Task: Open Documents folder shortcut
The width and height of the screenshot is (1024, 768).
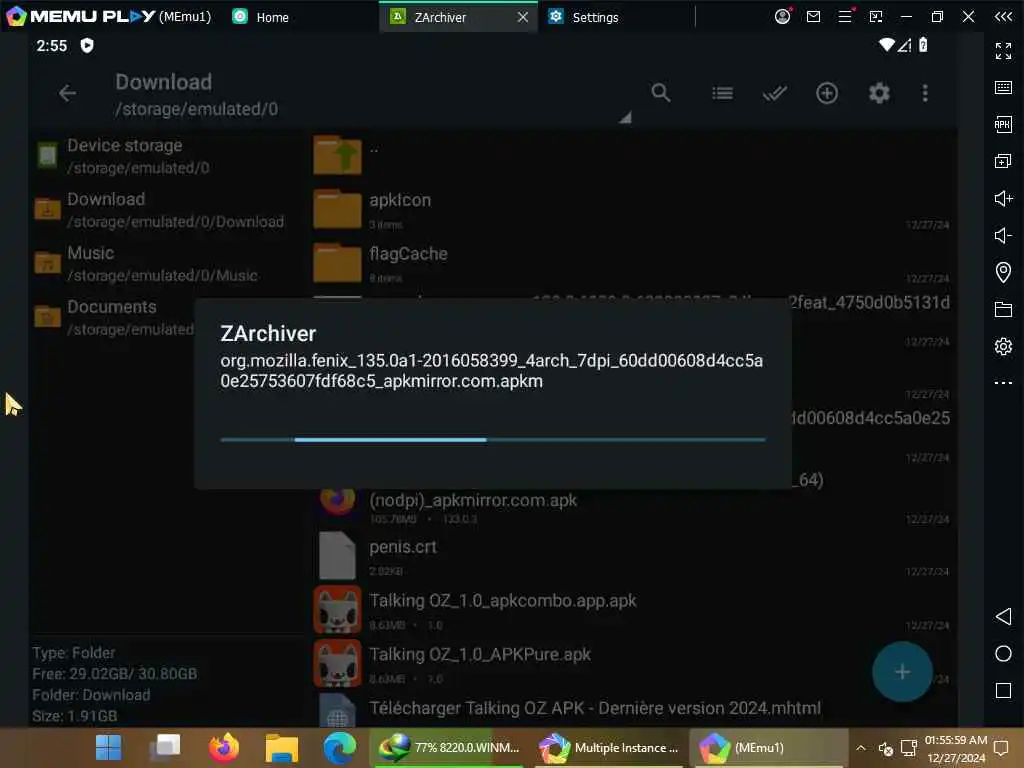Action: pyautogui.click(x=114, y=317)
